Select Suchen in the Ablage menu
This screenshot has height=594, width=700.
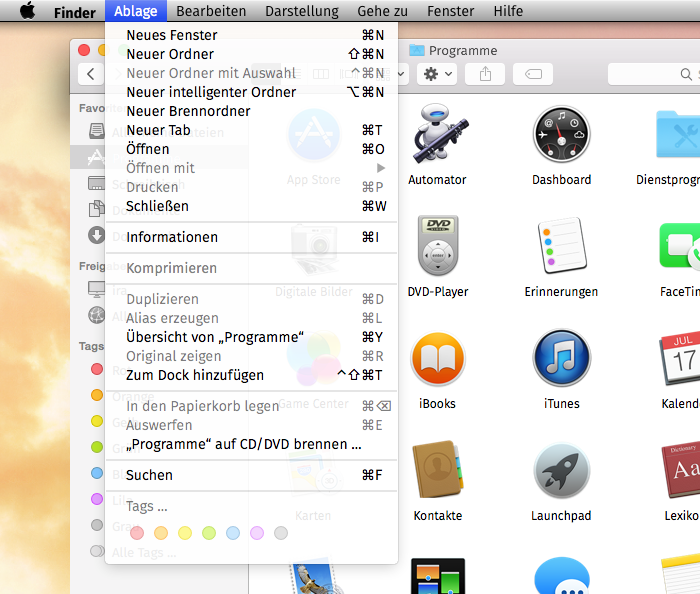[x=251, y=475]
